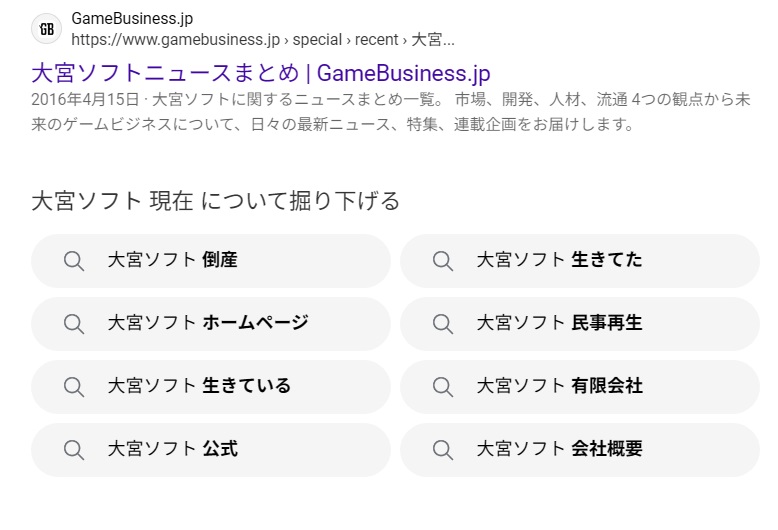Click the gamebusiness.jp breadcrumb URL
The image size is (778, 530).
point(262,40)
